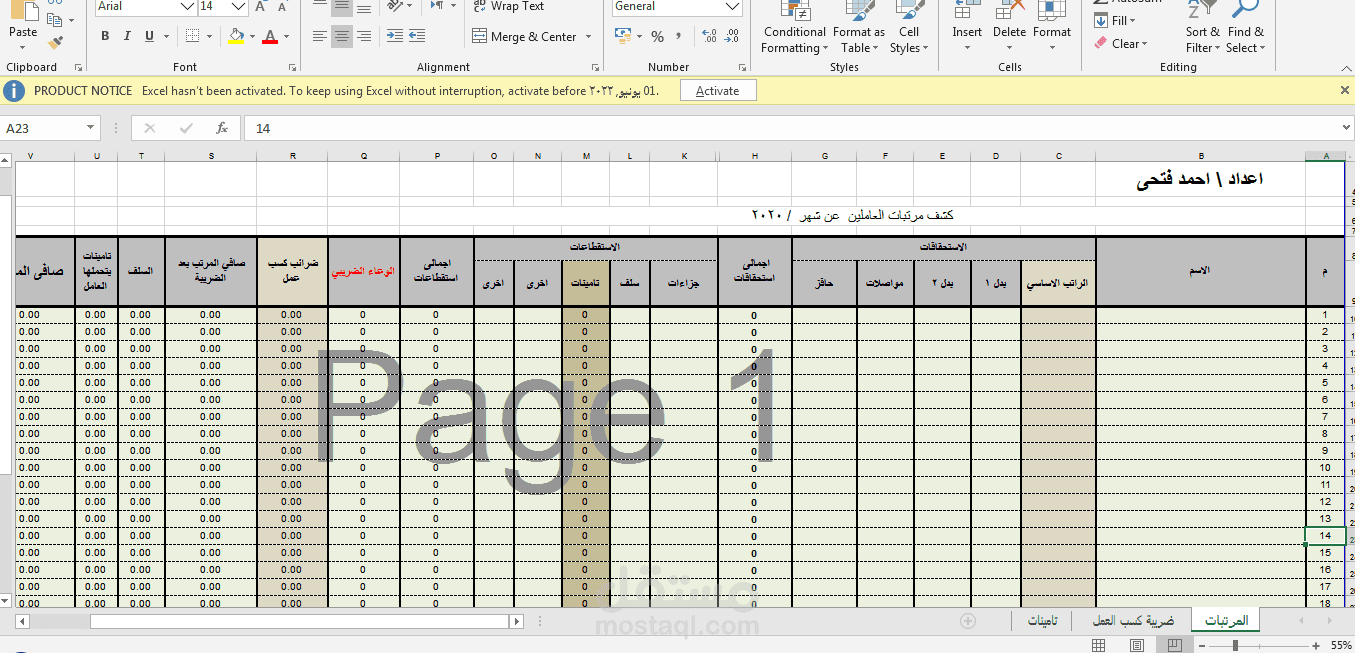1355x653 pixels.
Task: Expand the formula bar
Action: pyautogui.click(x=1346, y=128)
